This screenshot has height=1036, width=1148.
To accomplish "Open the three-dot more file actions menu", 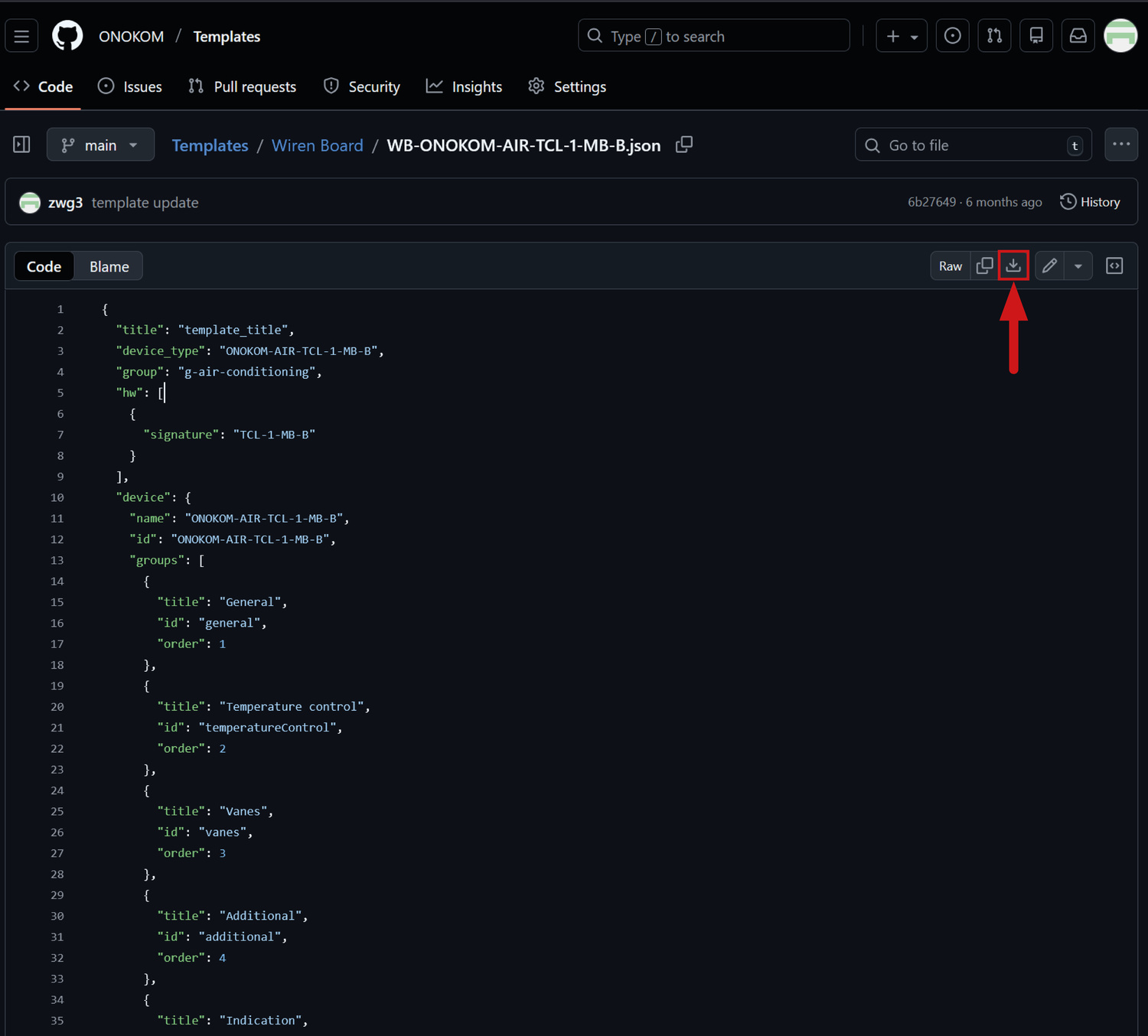I will click(x=1121, y=145).
